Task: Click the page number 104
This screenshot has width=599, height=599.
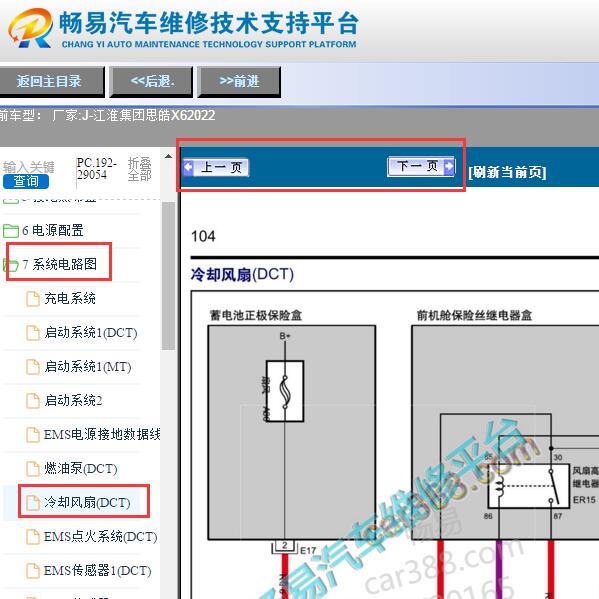Action: point(203,236)
